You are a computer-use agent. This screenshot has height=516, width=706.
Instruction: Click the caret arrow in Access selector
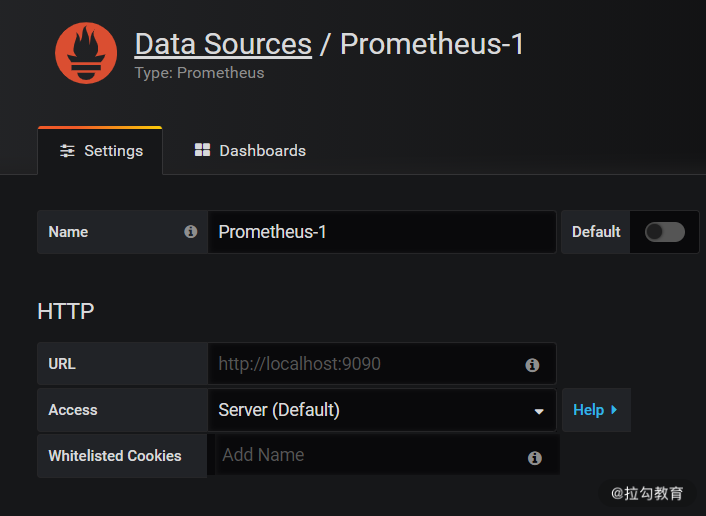pyautogui.click(x=539, y=411)
